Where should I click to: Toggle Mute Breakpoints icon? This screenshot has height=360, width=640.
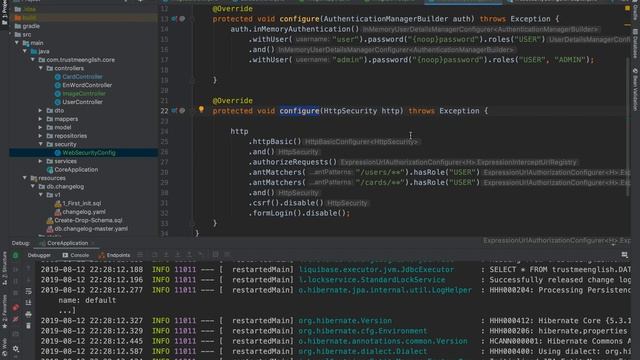[x=16, y=319]
